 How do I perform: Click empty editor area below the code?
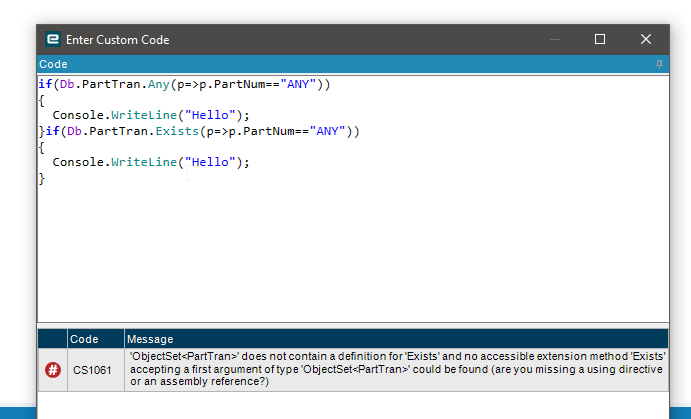(353, 251)
